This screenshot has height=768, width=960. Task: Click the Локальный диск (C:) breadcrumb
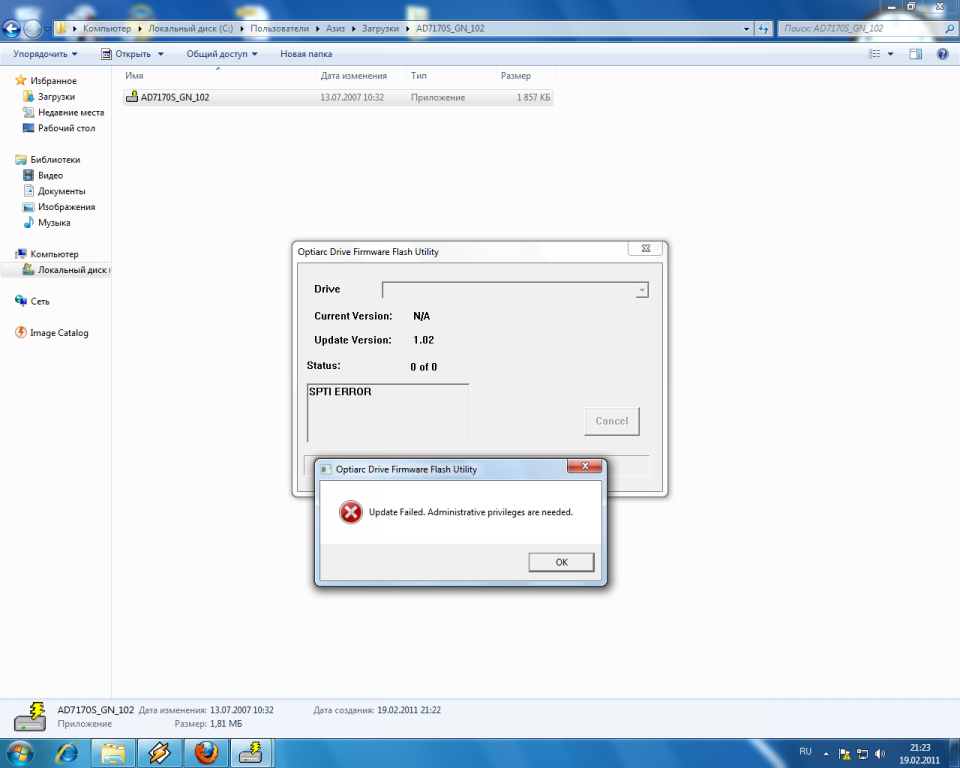coord(190,29)
